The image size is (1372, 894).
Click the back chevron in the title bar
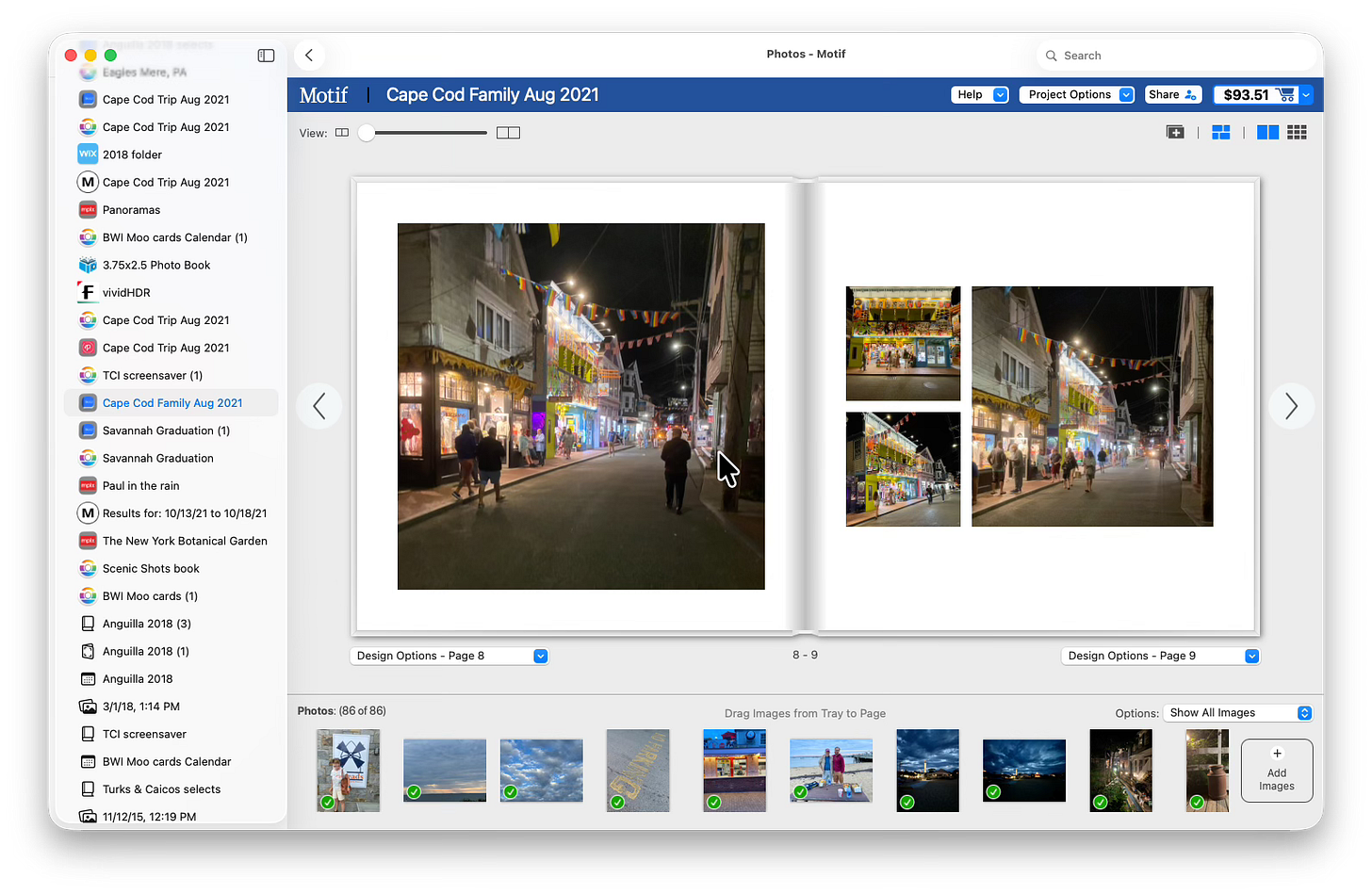pyautogui.click(x=309, y=56)
